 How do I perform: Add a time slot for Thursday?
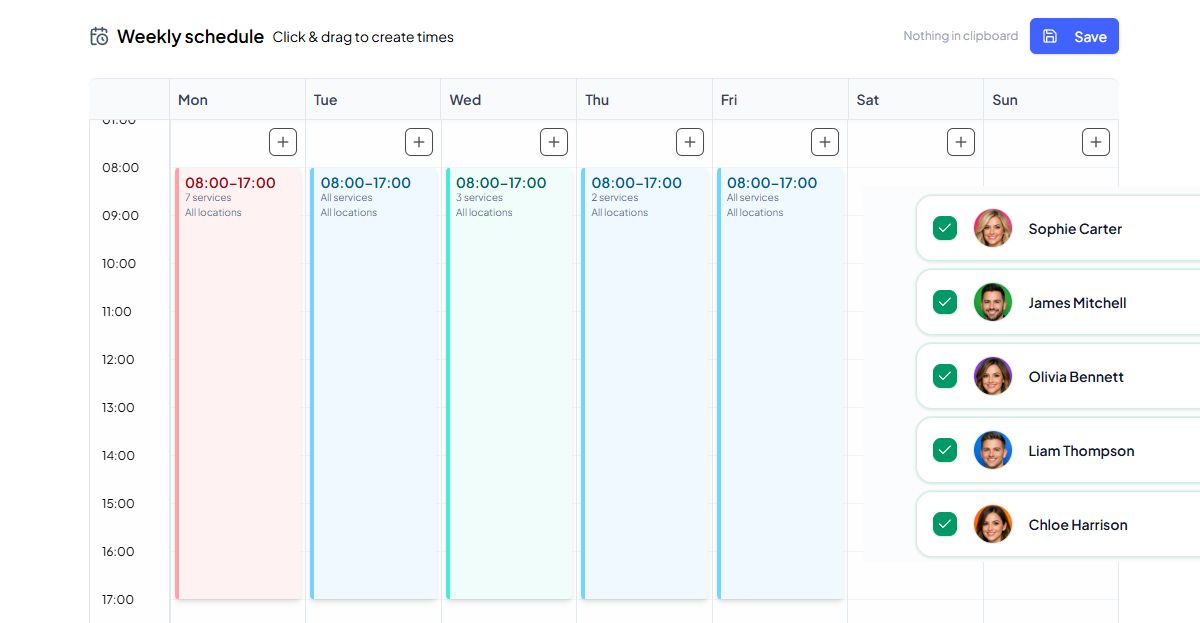(690, 142)
